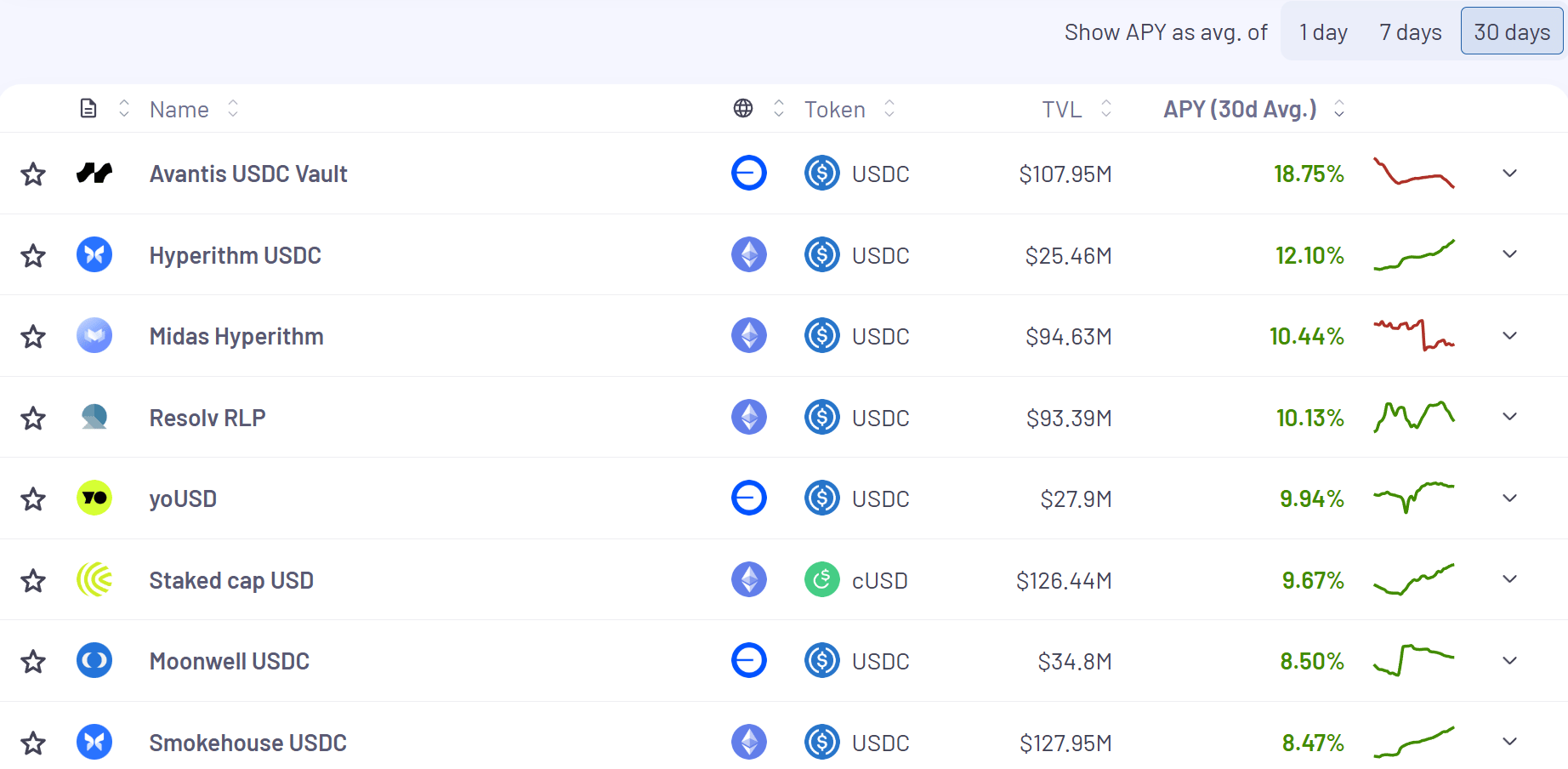Image resolution: width=1568 pixels, height=769 pixels.
Task: Select the 7 days APY average
Action: pos(1410,32)
